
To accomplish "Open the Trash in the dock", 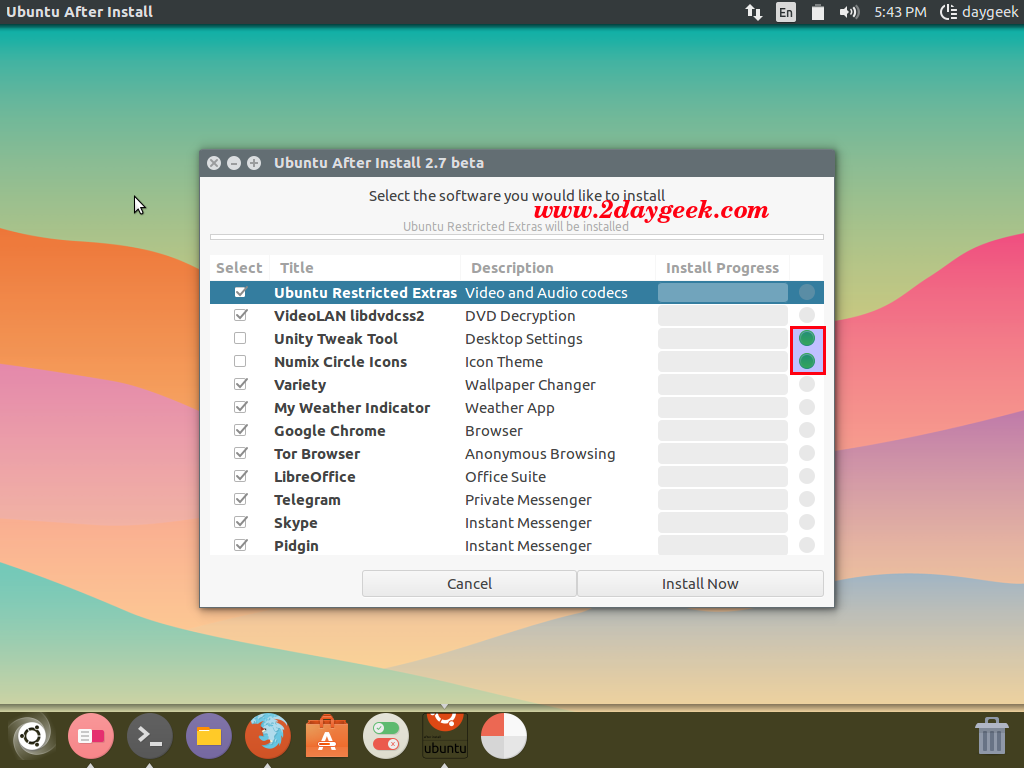I will tap(991, 736).
